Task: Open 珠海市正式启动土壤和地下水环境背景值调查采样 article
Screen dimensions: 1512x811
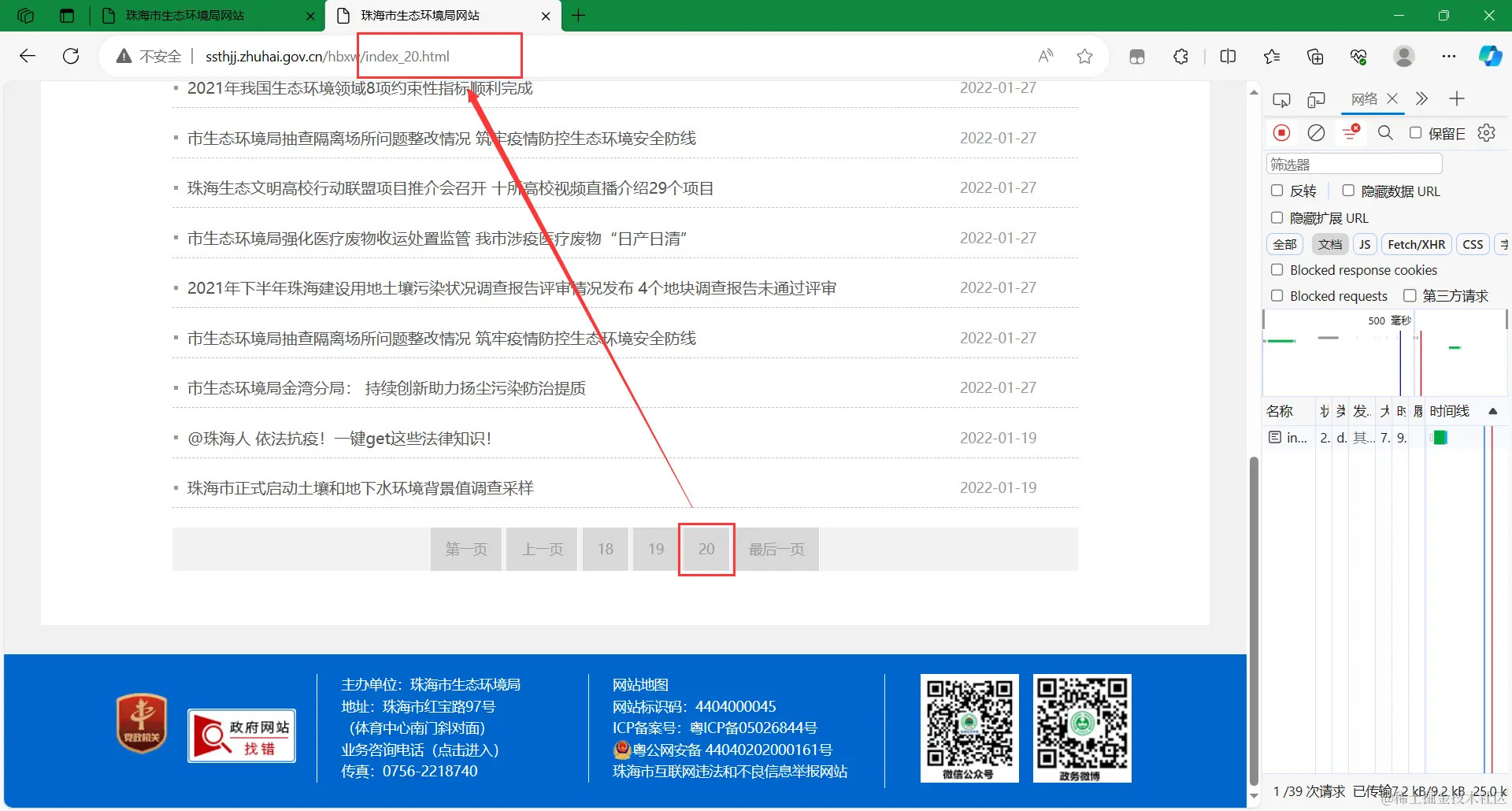Action: pyautogui.click(x=361, y=488)
